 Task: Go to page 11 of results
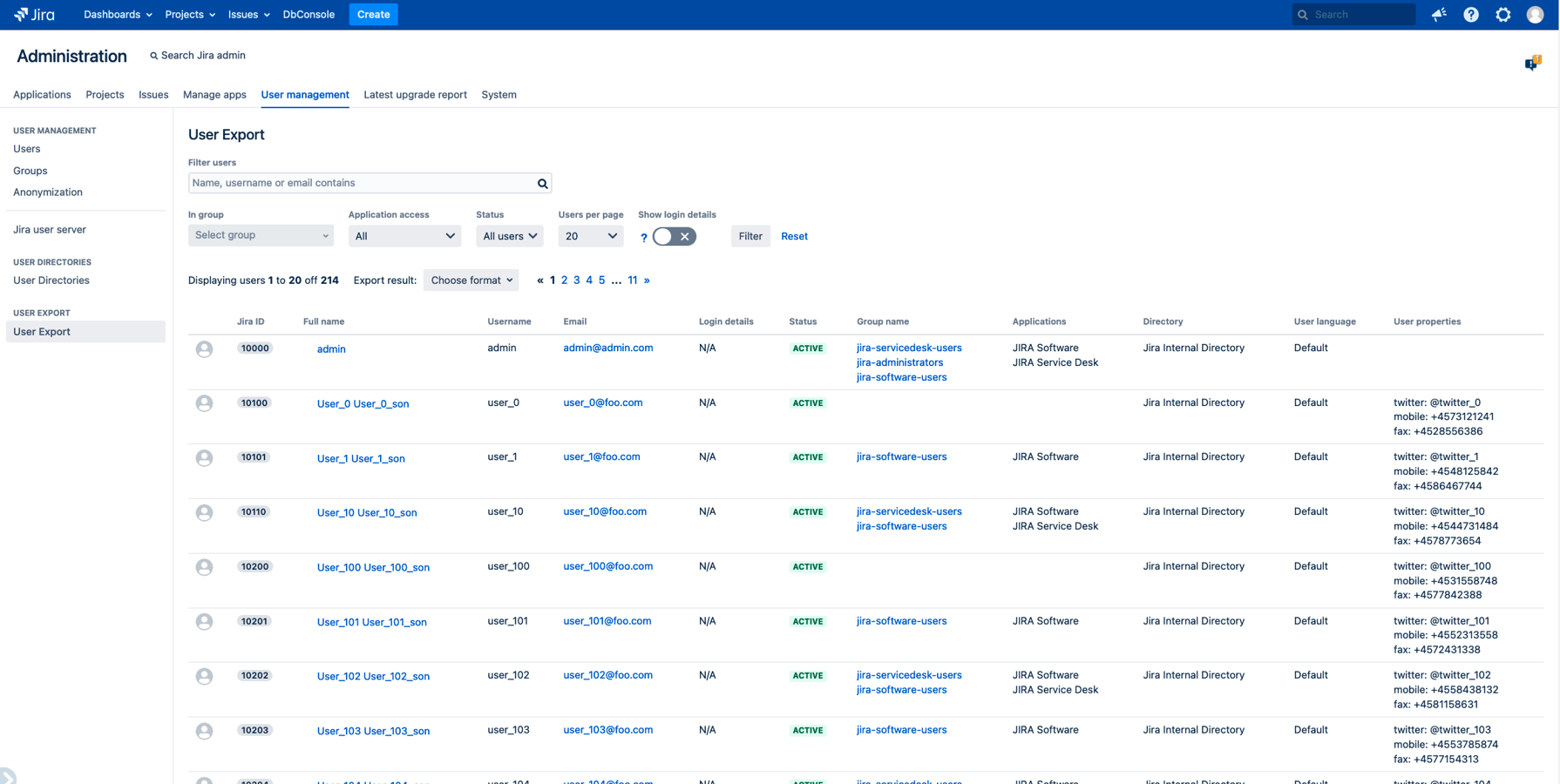[633, 280]
